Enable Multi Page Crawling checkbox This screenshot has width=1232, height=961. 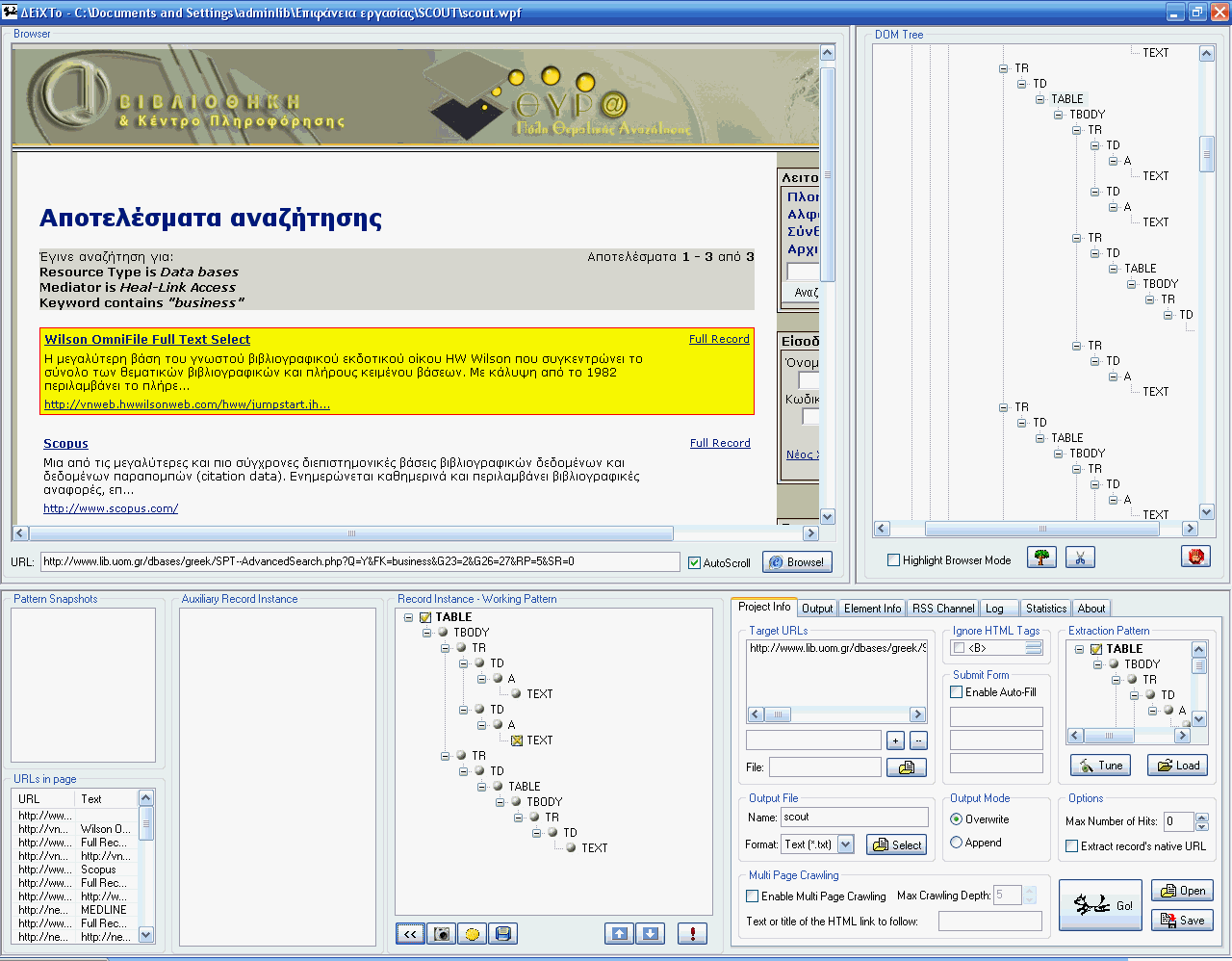752,896
